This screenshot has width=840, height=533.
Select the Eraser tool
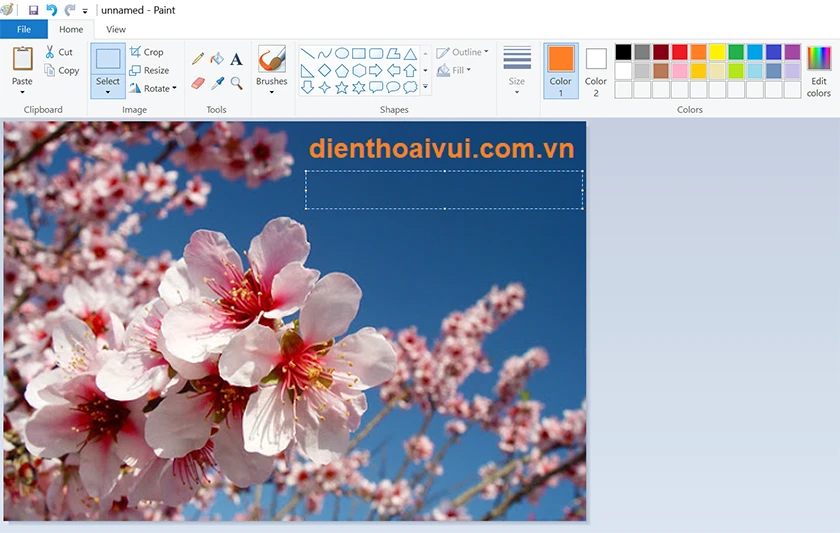(x=198, y=83)
